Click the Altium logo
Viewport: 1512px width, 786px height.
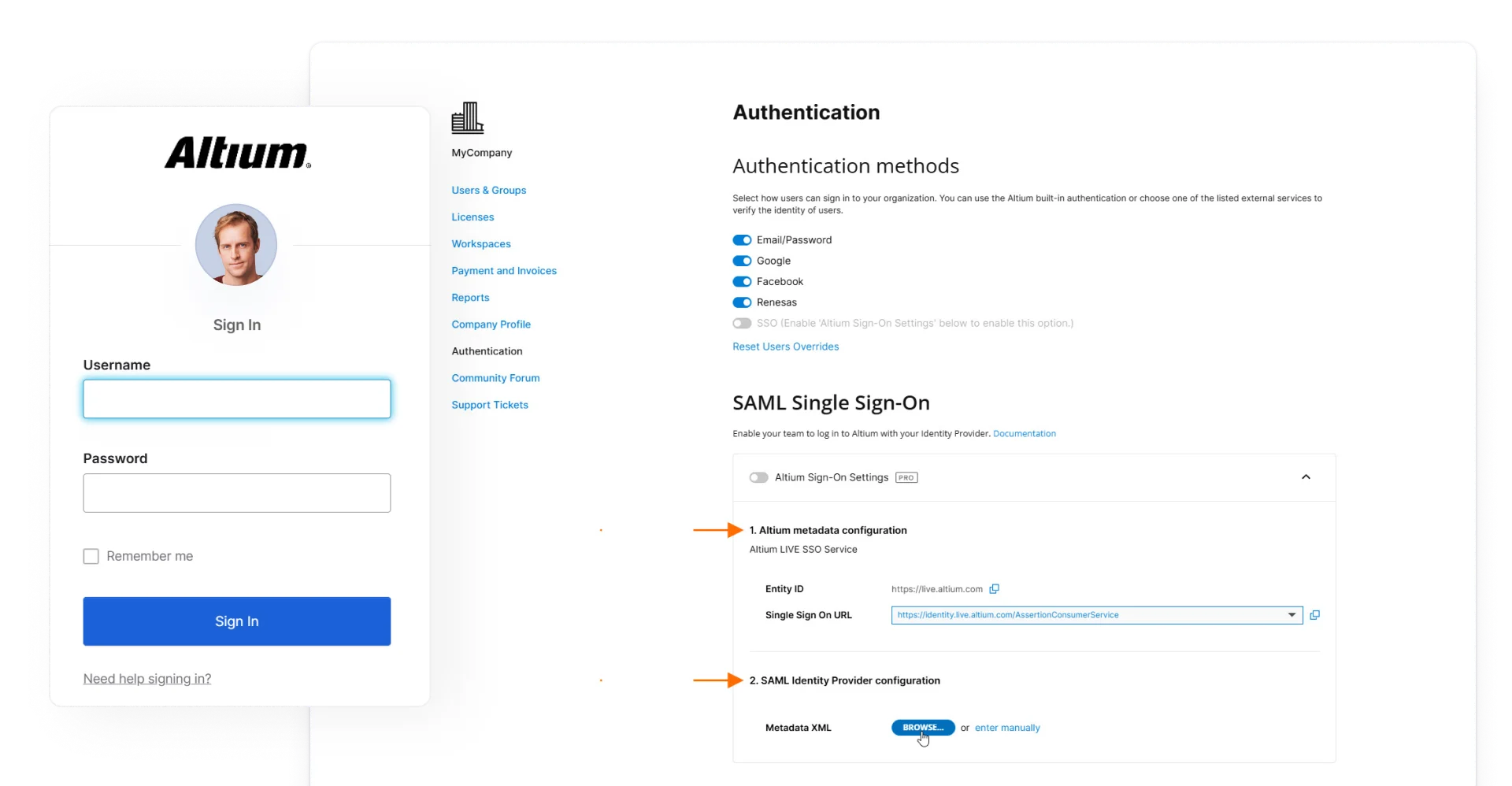pyautogui.click(x=238, y=153)
